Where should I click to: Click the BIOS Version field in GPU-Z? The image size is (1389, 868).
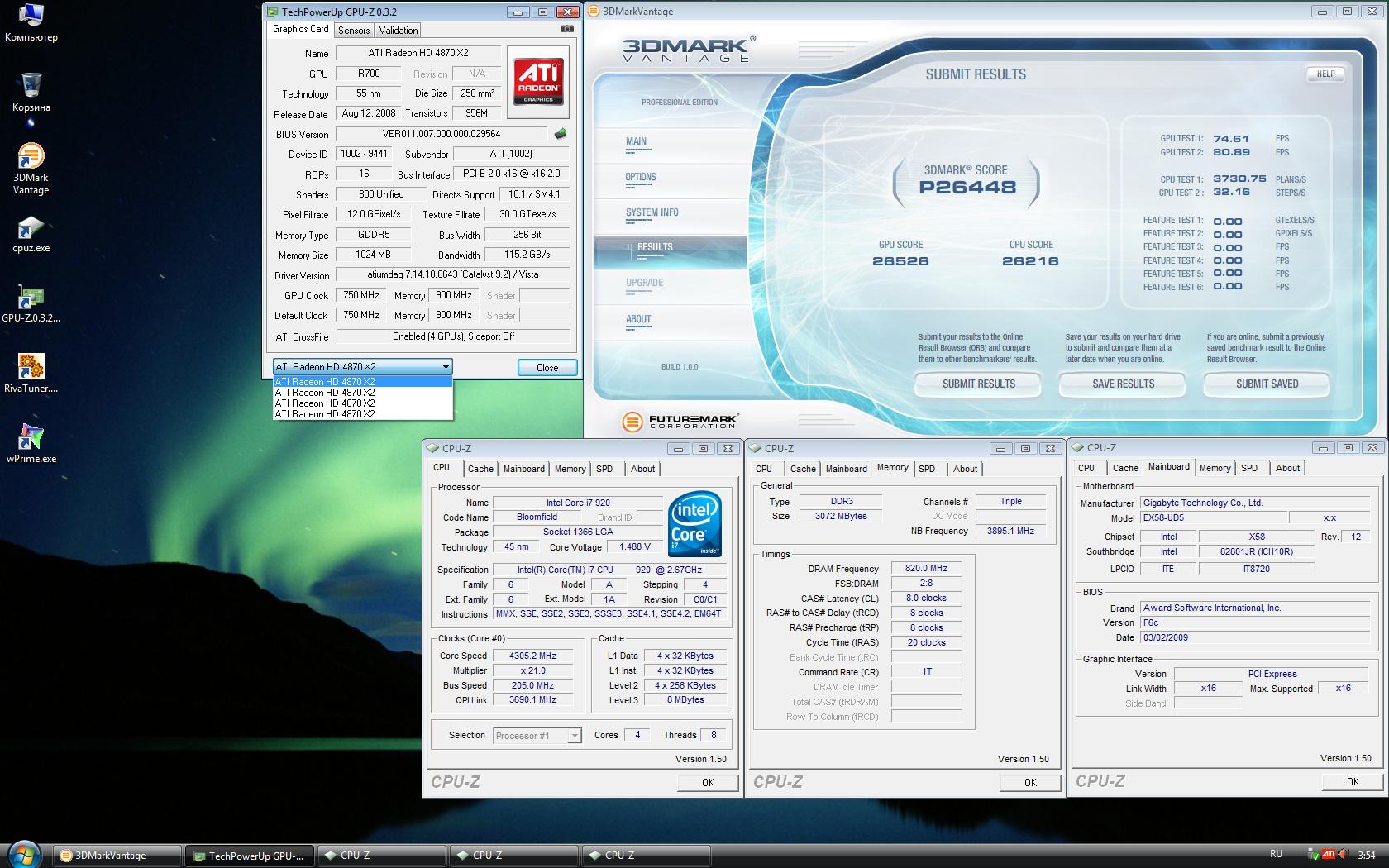(x=442, y=134)
